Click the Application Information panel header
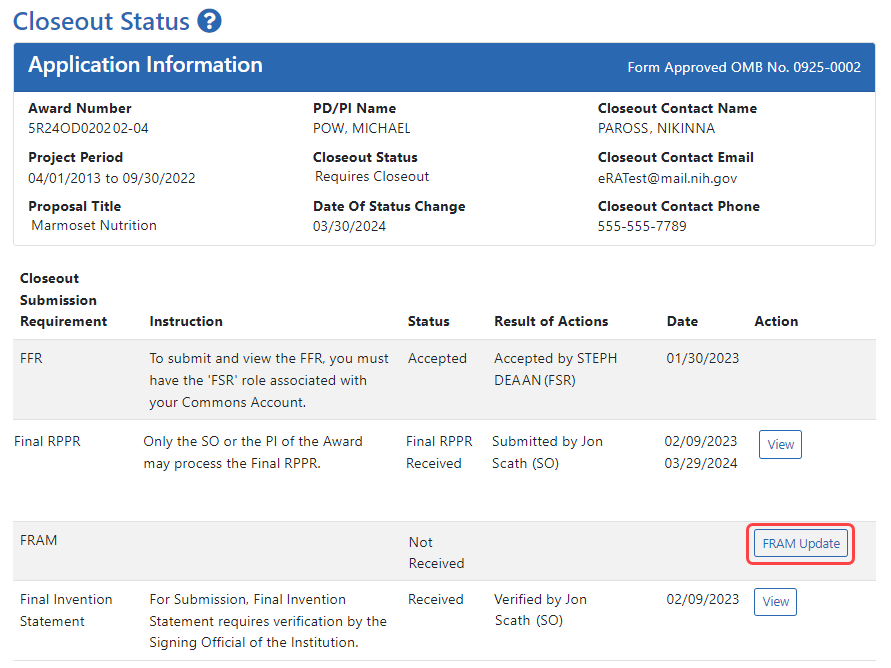891x668 pixels. pos(146,66)
